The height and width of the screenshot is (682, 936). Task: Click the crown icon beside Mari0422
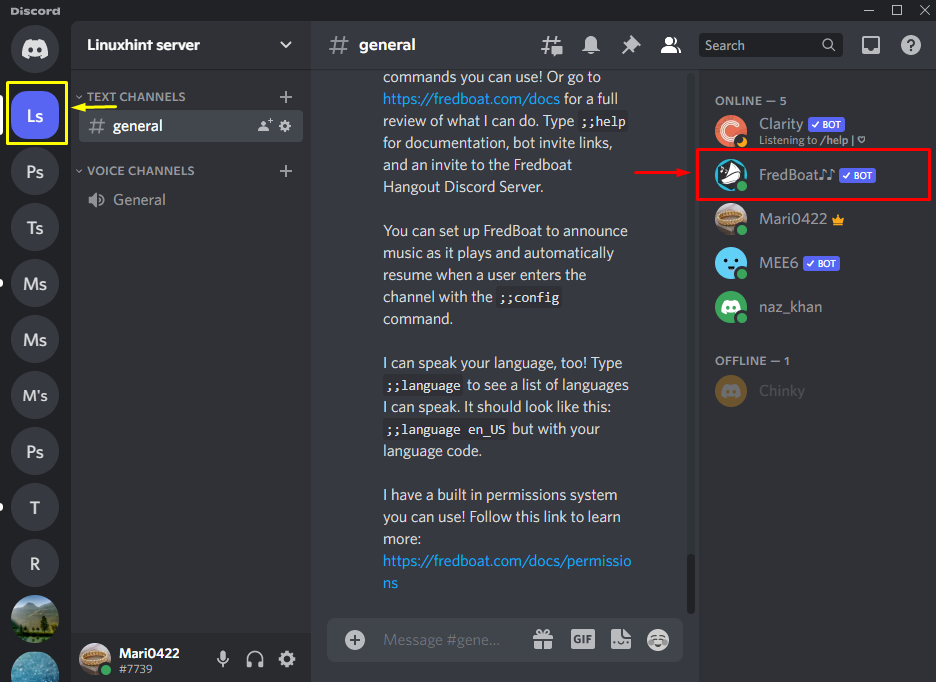tap(838, 220)
